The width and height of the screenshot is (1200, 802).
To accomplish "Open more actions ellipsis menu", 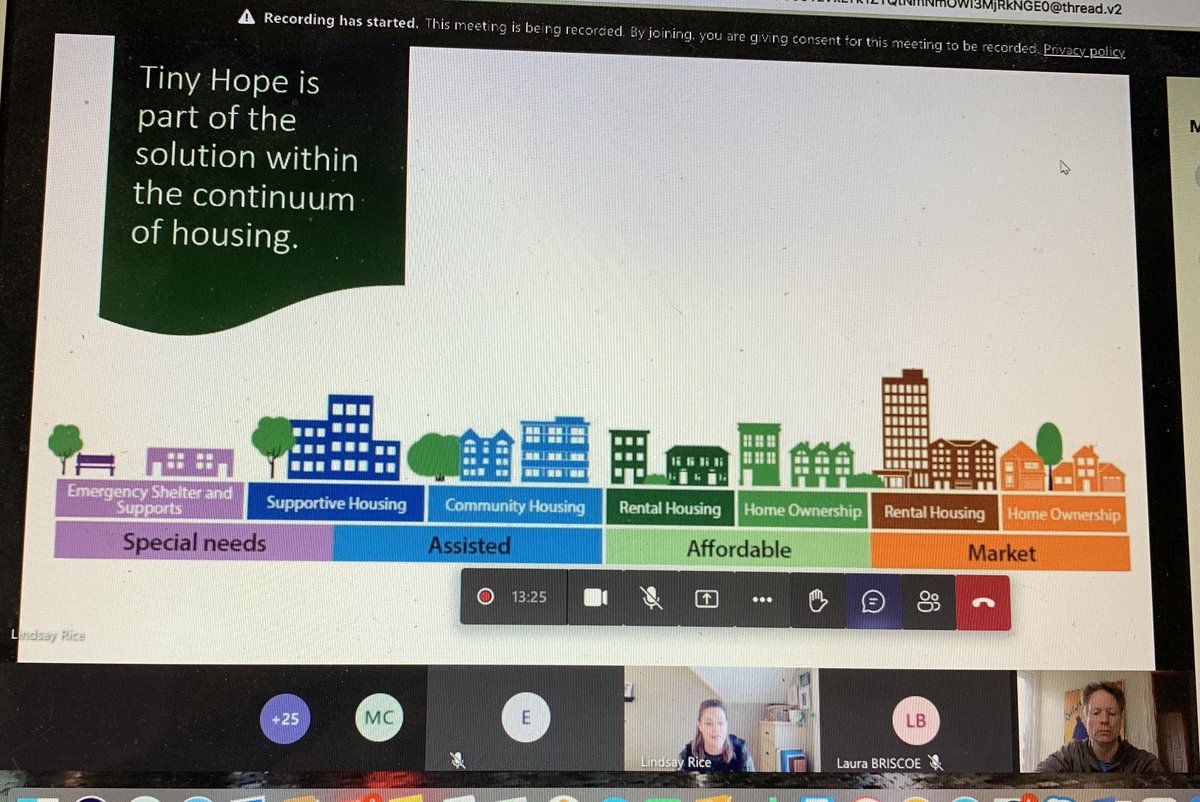I will click(762, 599).
